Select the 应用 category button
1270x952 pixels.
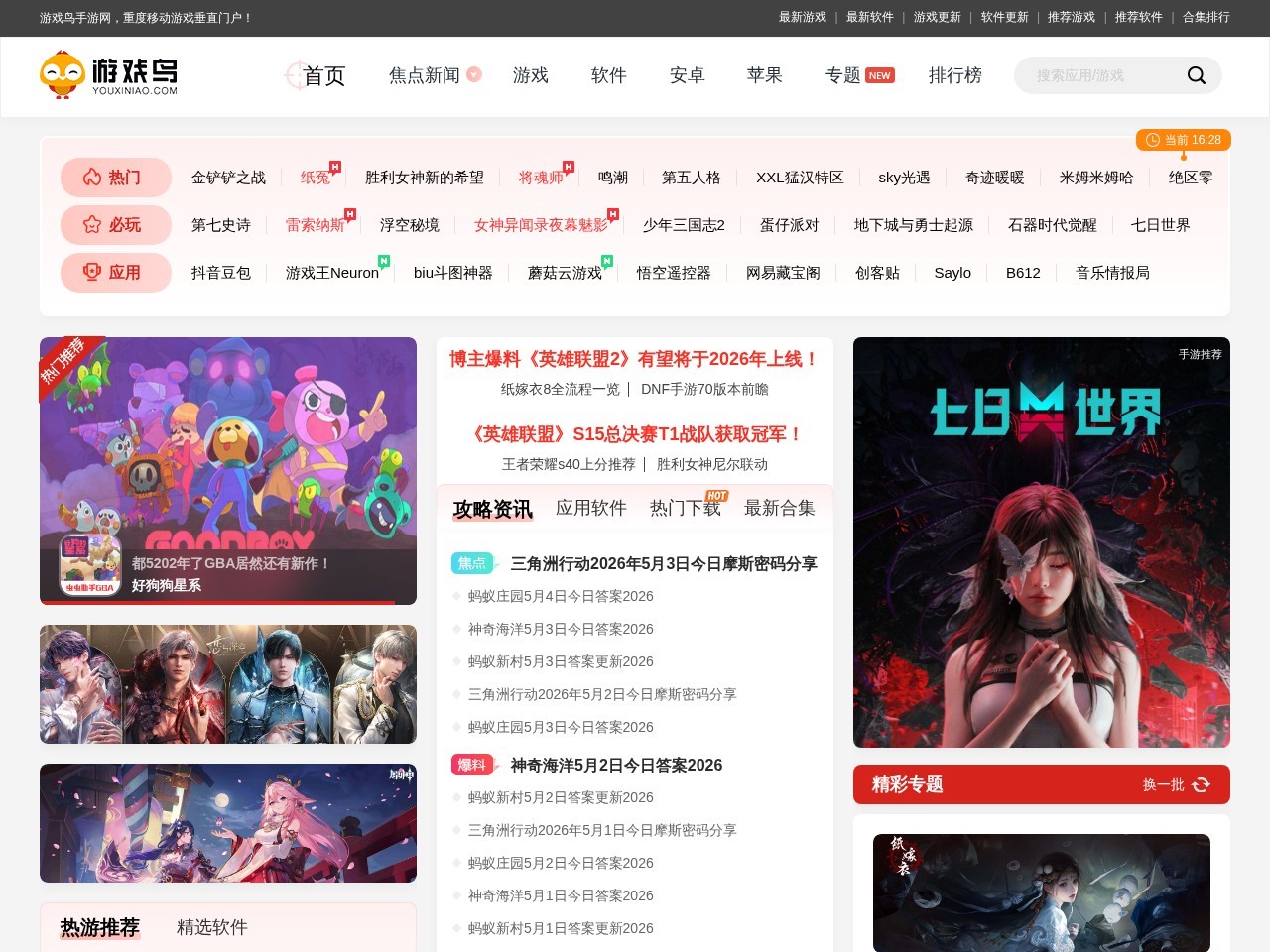pos(116,273)
